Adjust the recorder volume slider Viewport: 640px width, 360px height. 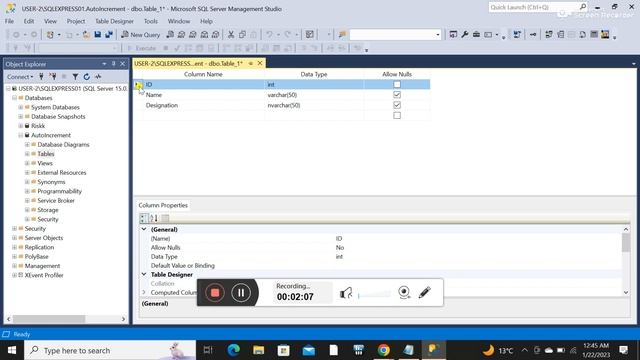[x=374, y=294]
